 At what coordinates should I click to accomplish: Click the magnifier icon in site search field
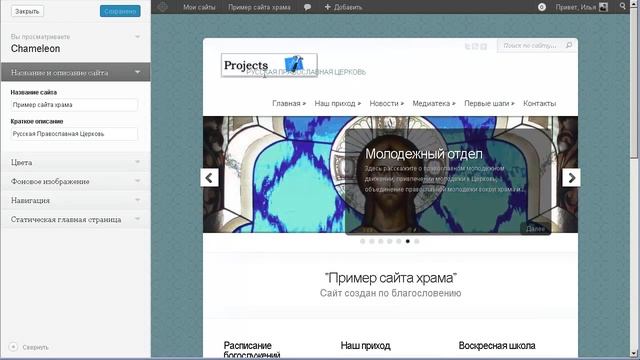click(569, 45)
